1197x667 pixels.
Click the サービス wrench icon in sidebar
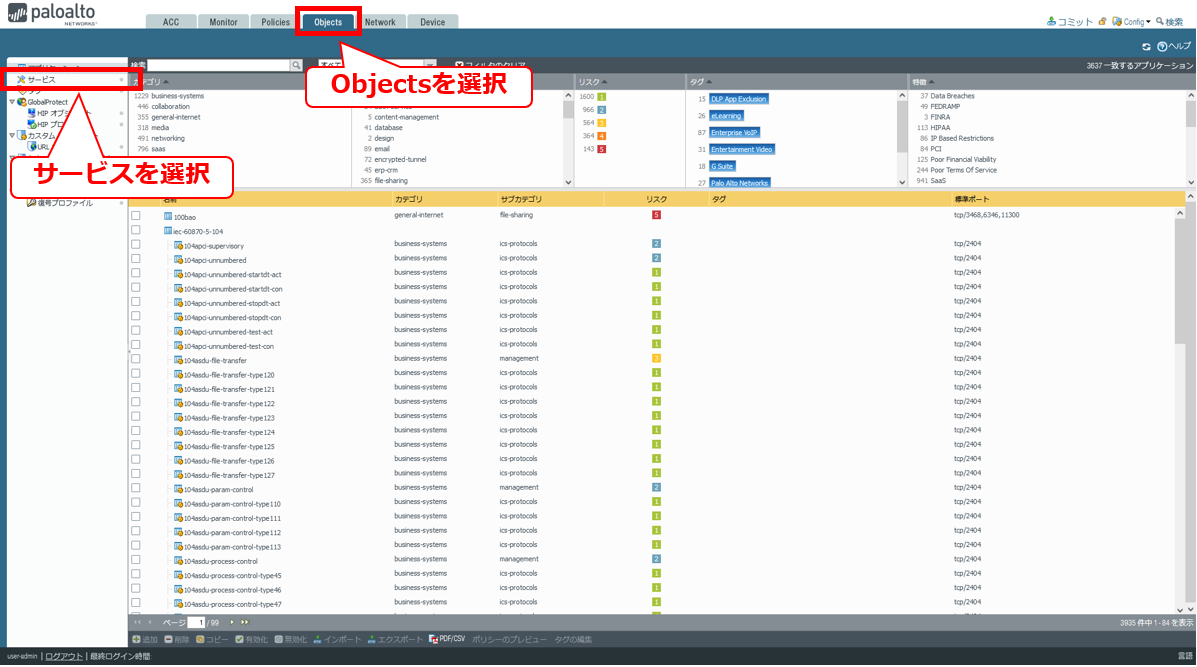21,79
